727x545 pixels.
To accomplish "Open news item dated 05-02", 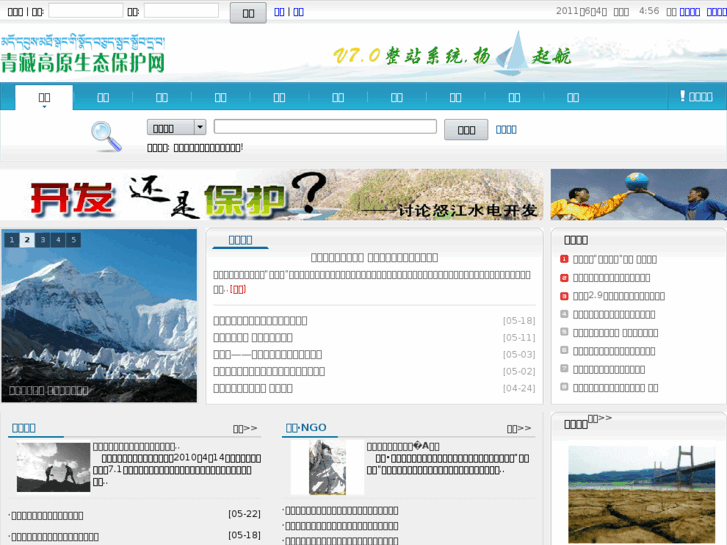I will coord(269,371).
